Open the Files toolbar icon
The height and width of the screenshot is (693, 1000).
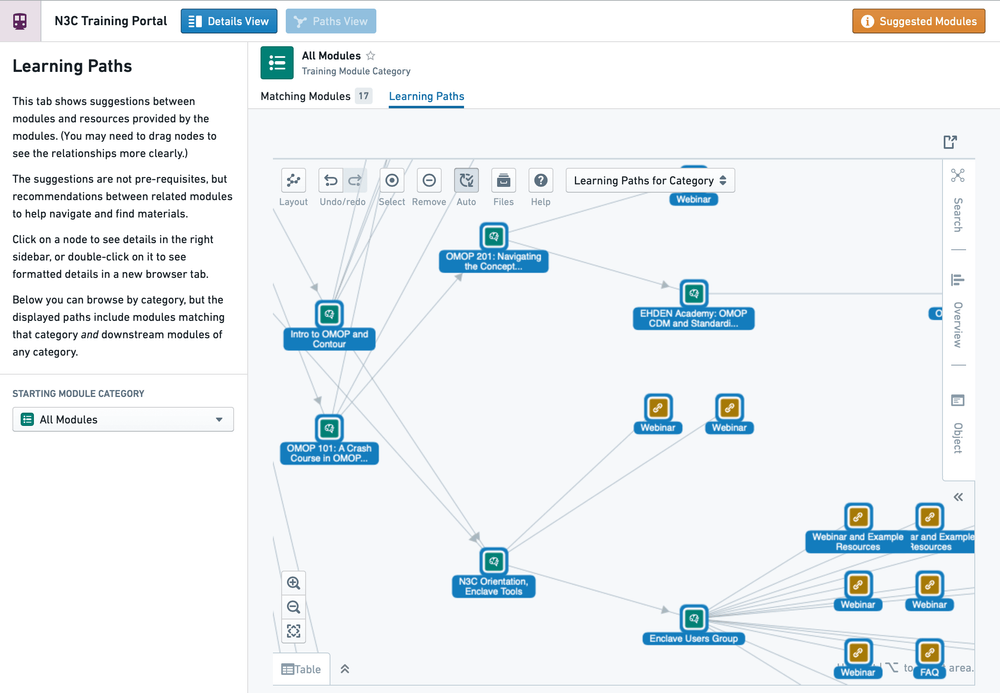coord(503,181)
